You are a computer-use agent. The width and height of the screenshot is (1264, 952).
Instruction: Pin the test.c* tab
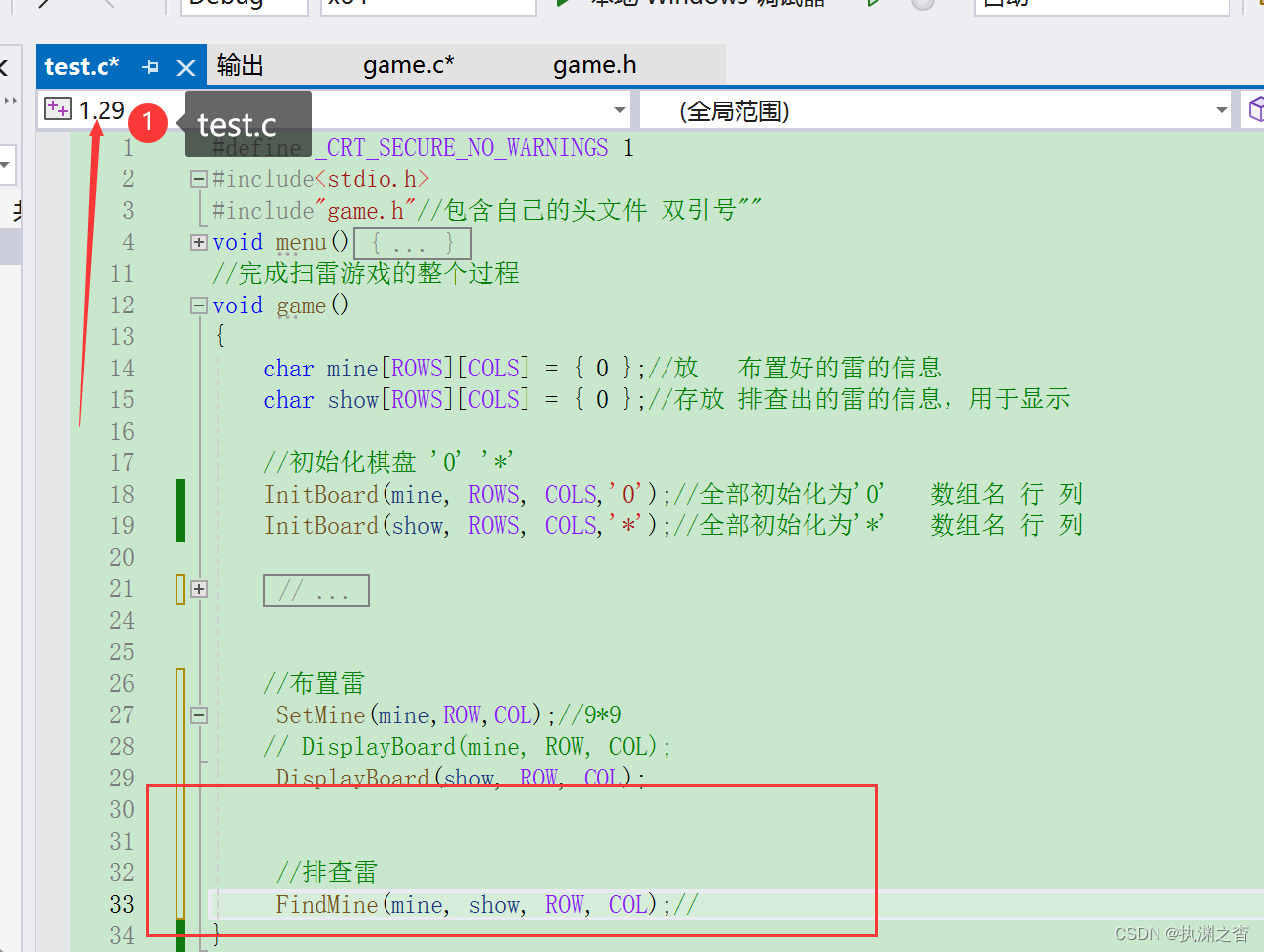coord(151,67)
